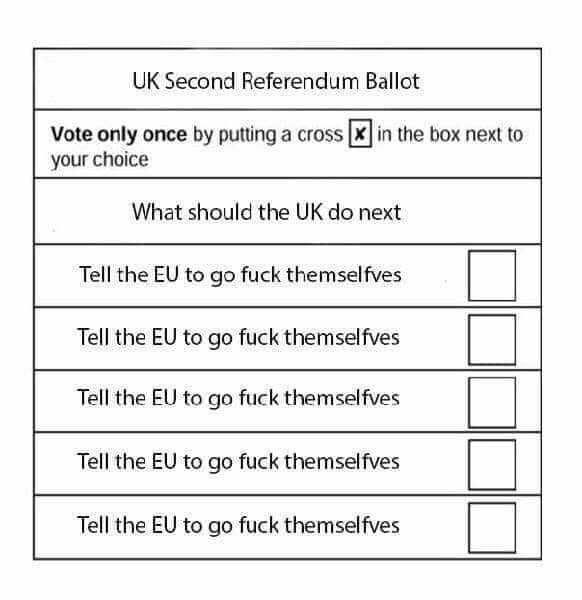Select the text of the third ballot option
582x600 pixels.
click(x=238, y=398)
